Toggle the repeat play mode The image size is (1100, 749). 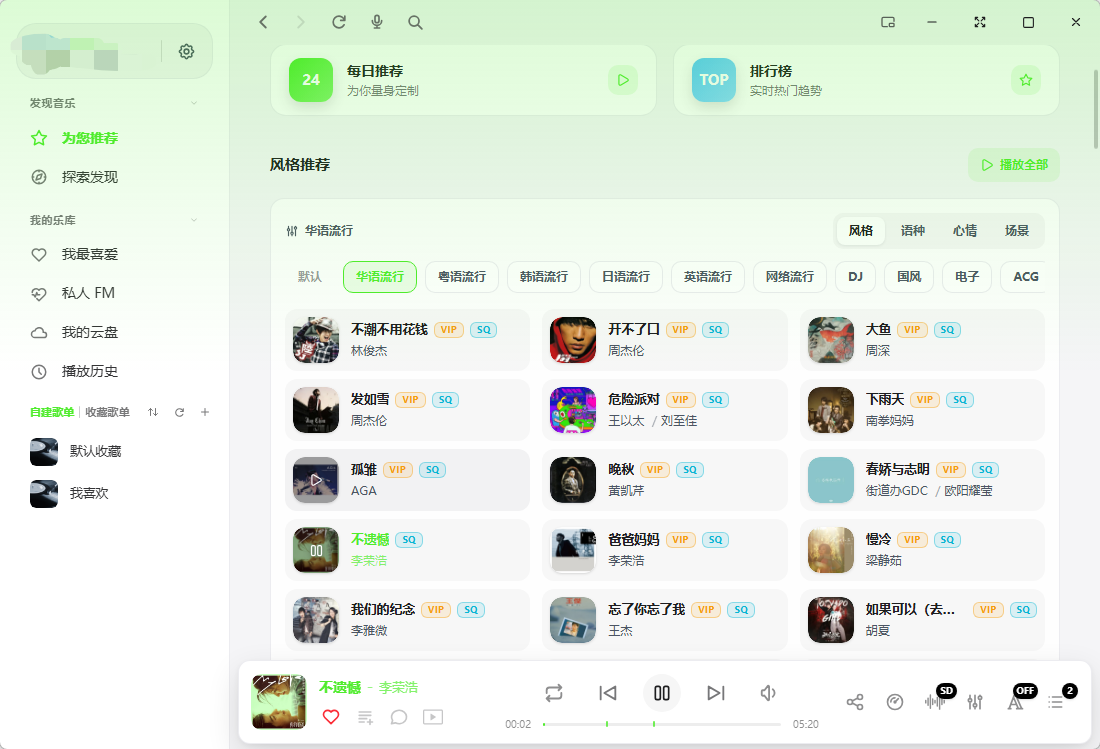[554, 693]
